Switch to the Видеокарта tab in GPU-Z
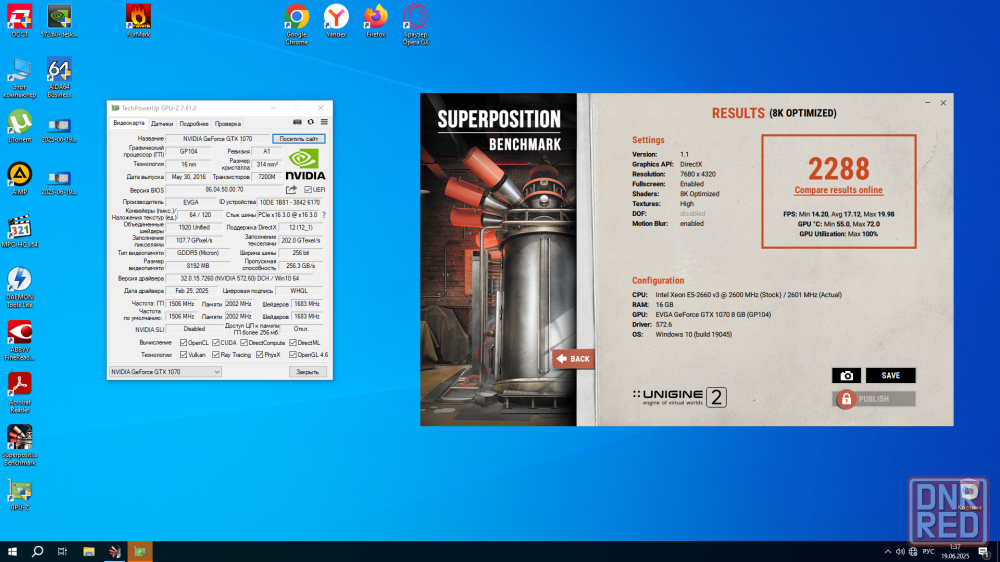The width and height of the screenshot is (1000, 562). pyautogui.click(x=129, y=123)
